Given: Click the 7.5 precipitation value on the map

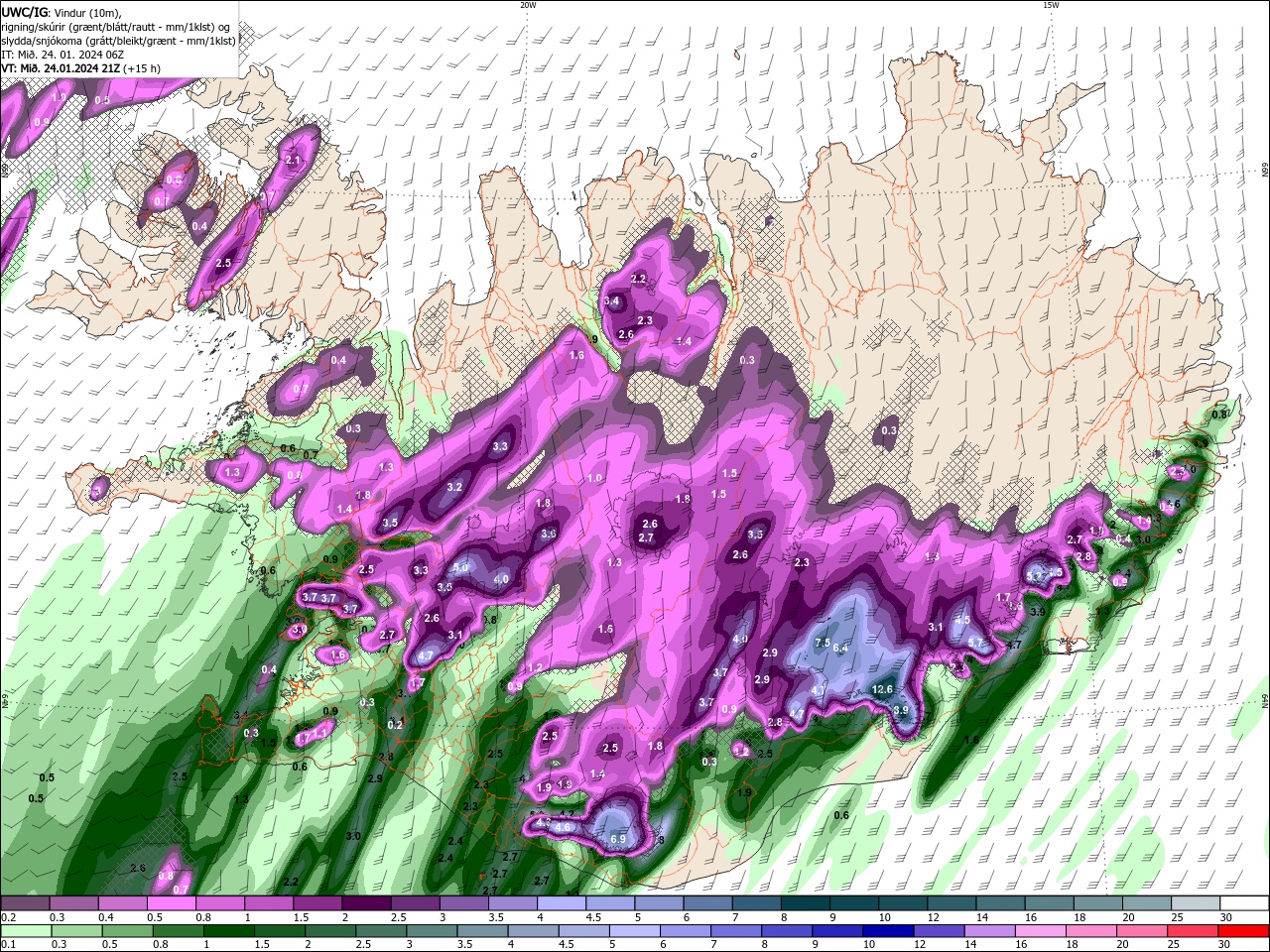Looking at the screenshot, I should pyautogui.click(x=823, y=643).
